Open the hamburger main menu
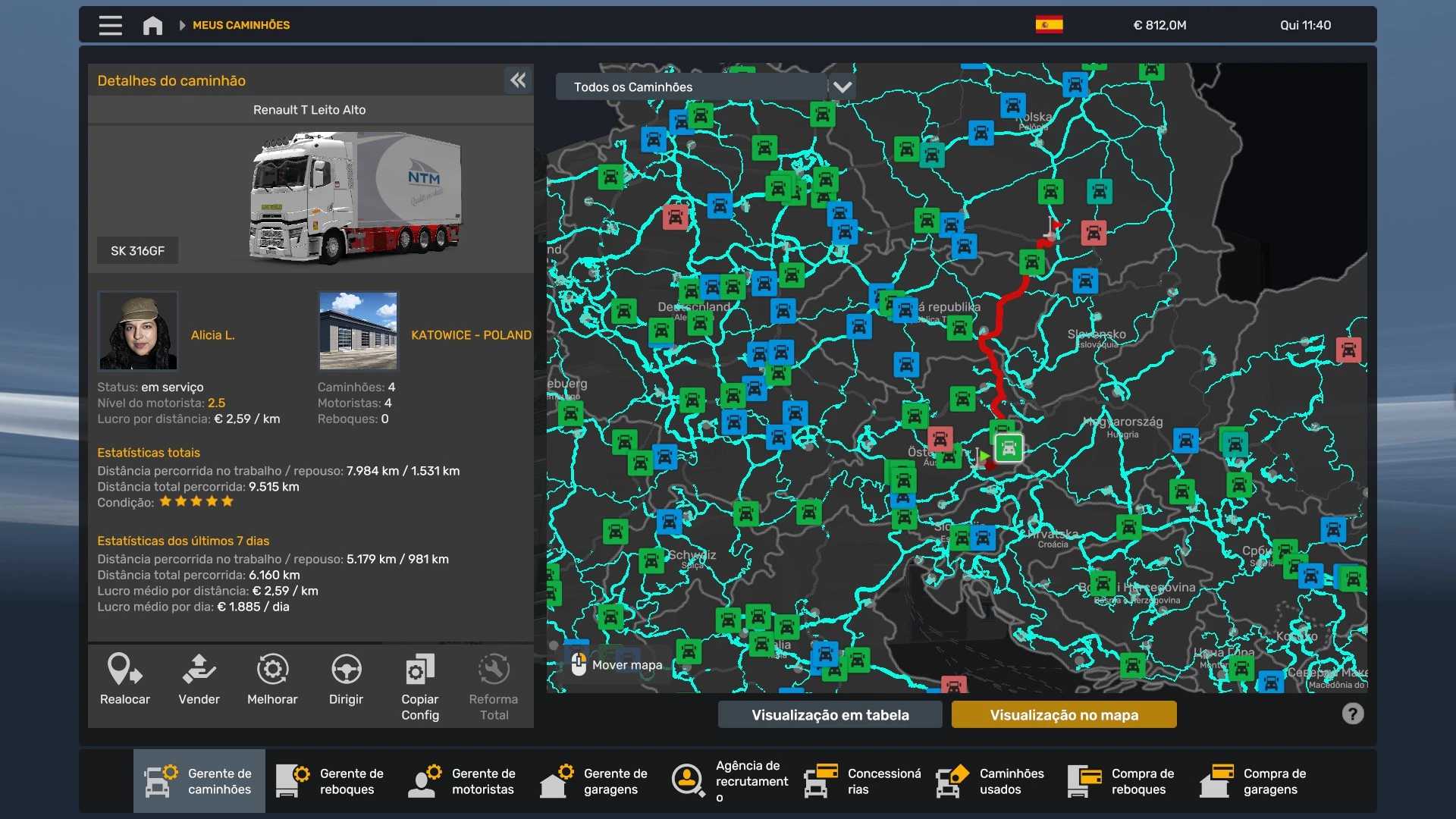The image size is (1456, 819). tap(110, 25)
